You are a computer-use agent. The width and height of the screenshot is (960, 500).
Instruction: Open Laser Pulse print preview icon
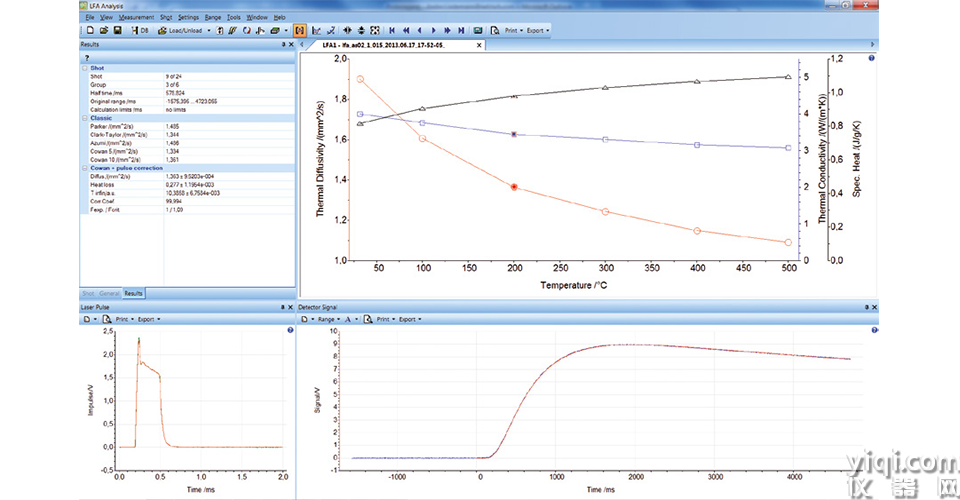click(107, 319)
